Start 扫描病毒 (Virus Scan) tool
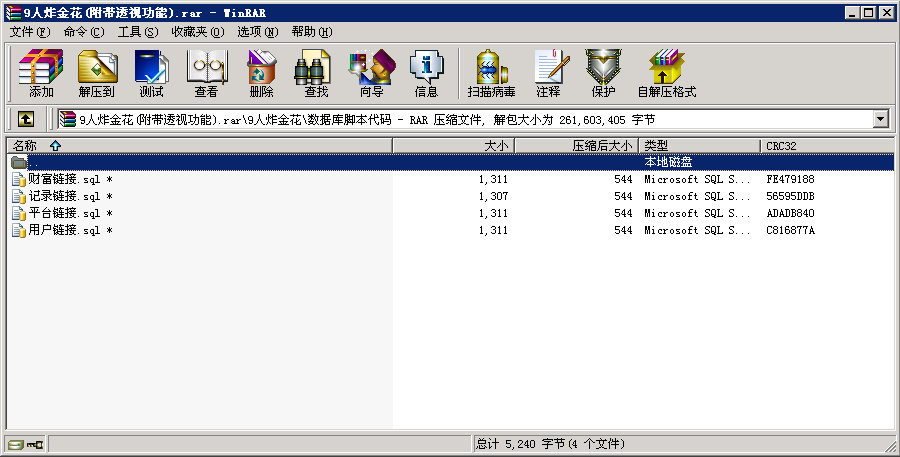 pos(491,72)
